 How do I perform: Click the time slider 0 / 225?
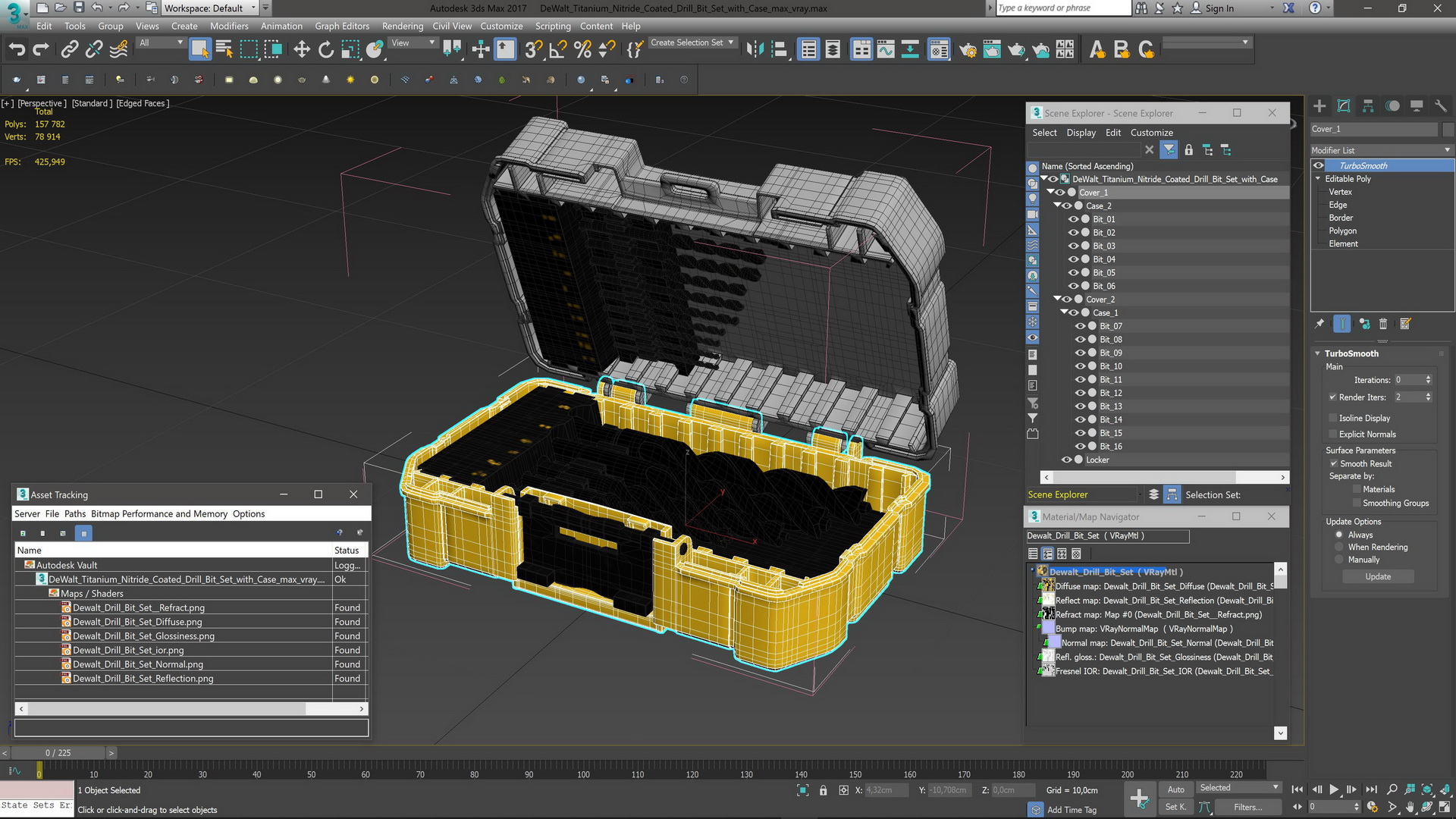(x=58, y=753)
